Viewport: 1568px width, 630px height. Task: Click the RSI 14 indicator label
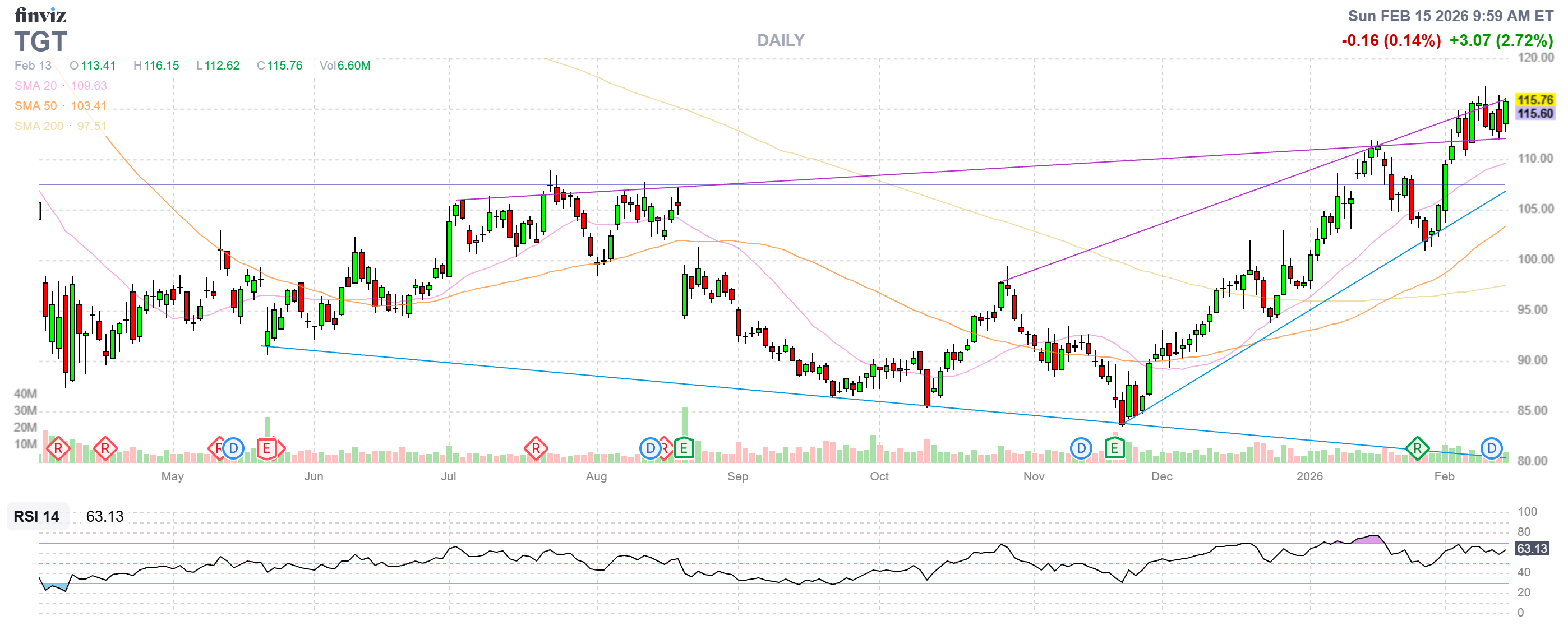coord(36,517)
